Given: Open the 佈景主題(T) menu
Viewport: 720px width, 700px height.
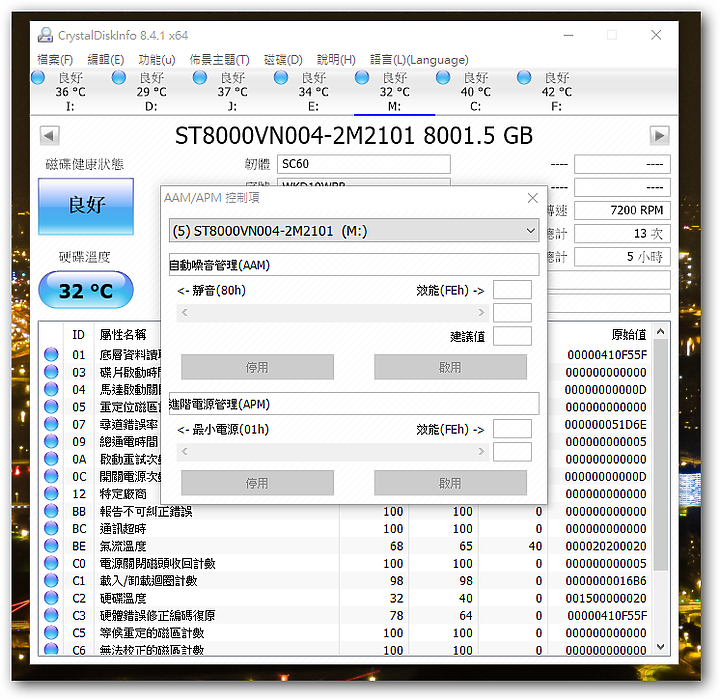Looking at the screenshot, I should (219, 60).
